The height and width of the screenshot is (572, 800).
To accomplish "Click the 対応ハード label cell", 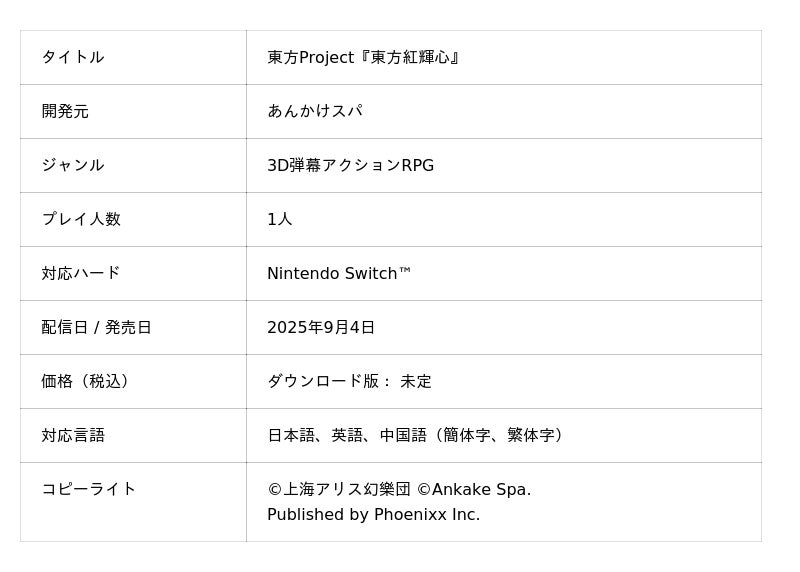I will coord(81,274).
